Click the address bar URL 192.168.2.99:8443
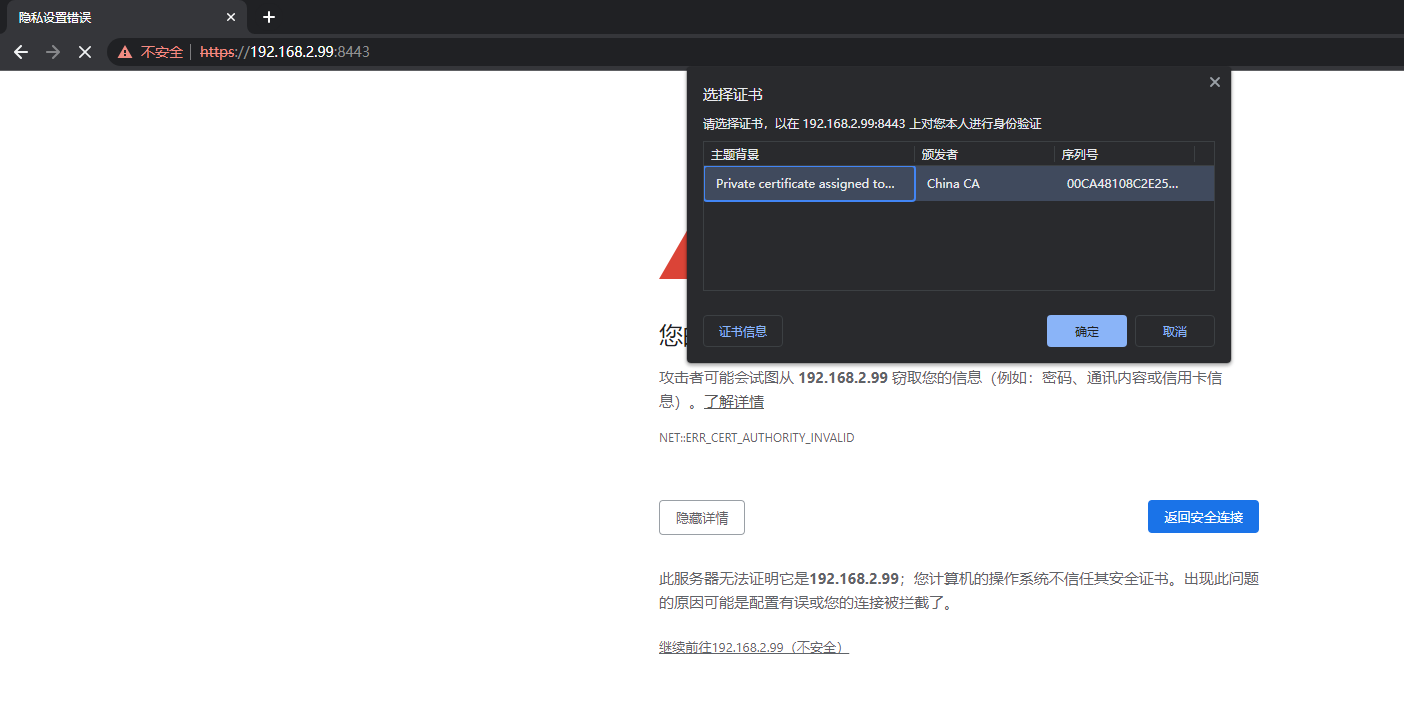 [285, 52]
